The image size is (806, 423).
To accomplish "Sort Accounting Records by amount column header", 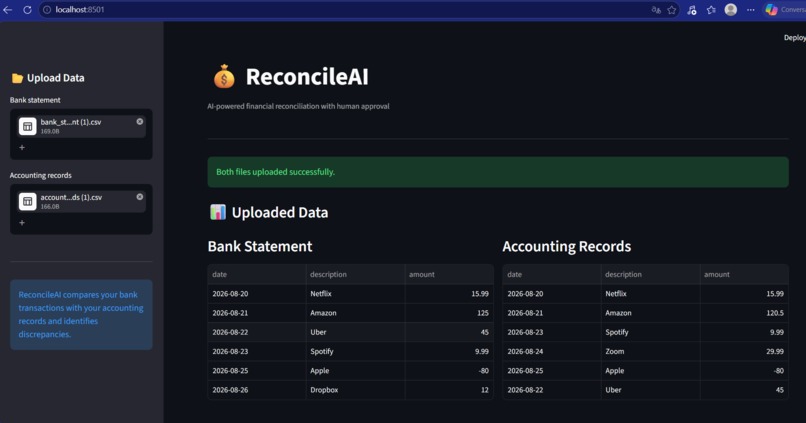I will click(x=744, y=274).
